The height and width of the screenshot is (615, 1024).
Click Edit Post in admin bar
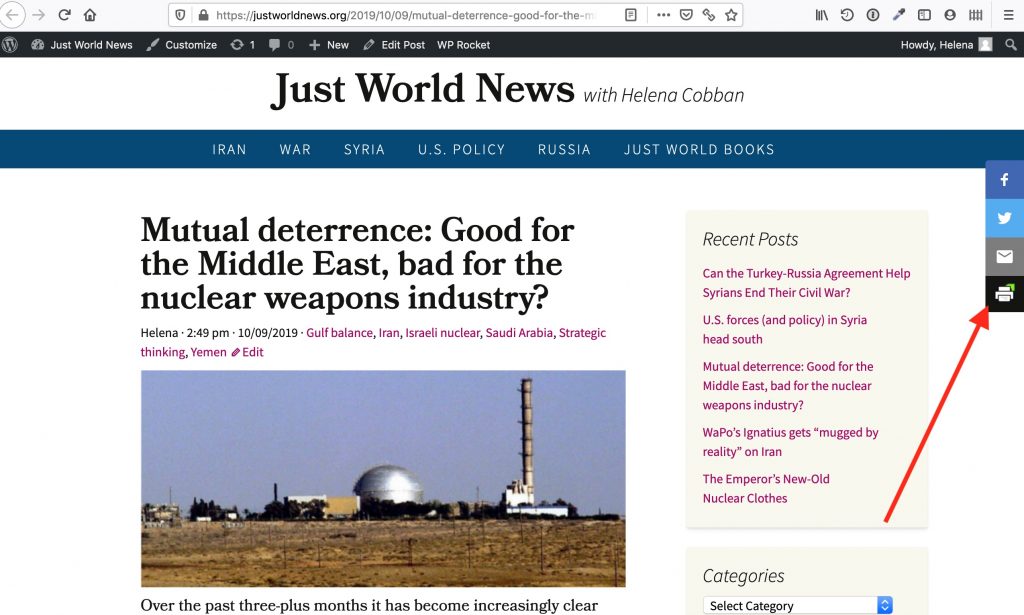coord(394,45)
